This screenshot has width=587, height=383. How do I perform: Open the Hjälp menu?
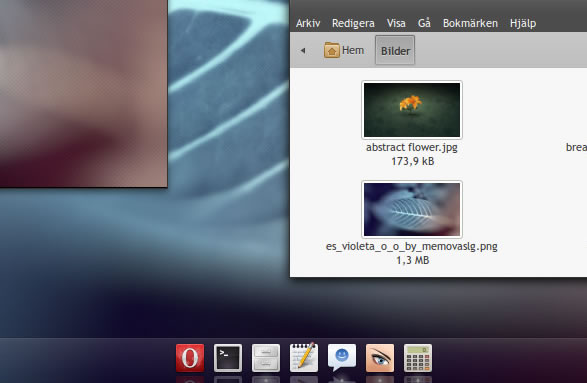click(x=523, y=23)
